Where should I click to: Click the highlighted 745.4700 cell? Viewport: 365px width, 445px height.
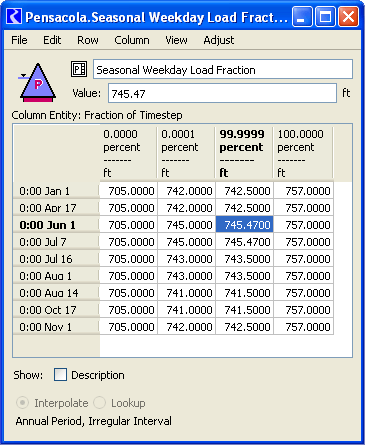coord(245,224)
